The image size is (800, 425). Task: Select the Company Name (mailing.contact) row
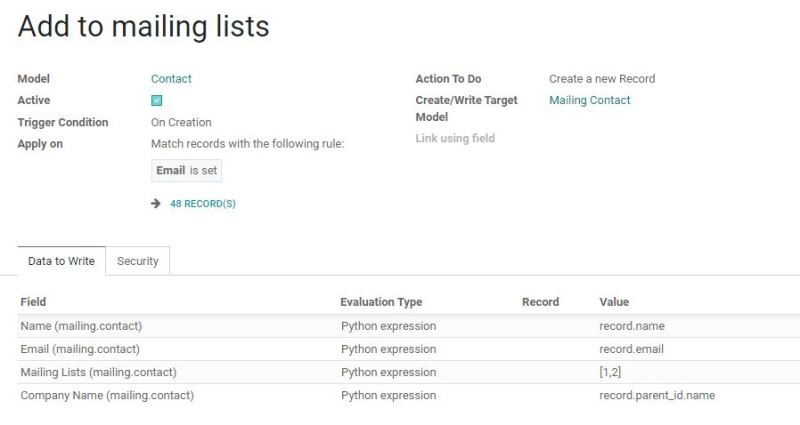(x=107, y=395)
